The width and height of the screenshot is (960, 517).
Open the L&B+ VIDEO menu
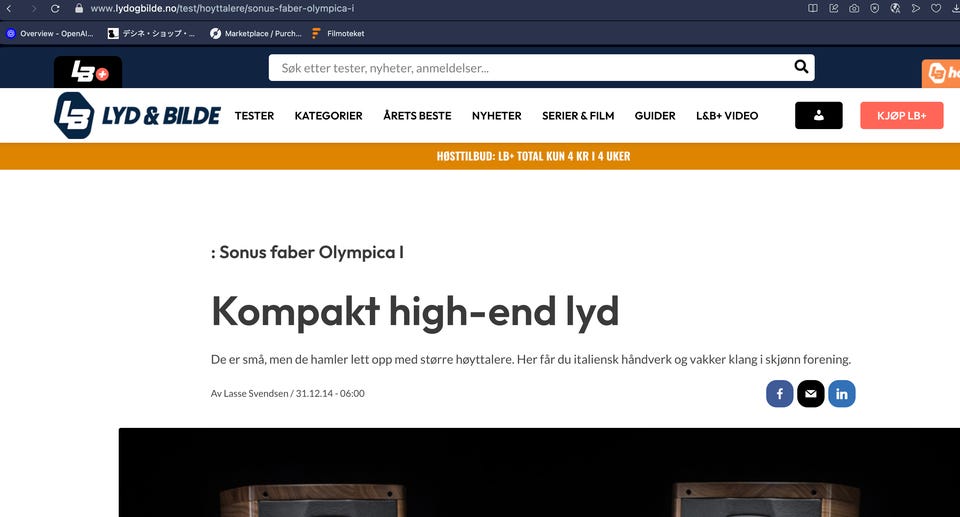[x=727, y=116]
